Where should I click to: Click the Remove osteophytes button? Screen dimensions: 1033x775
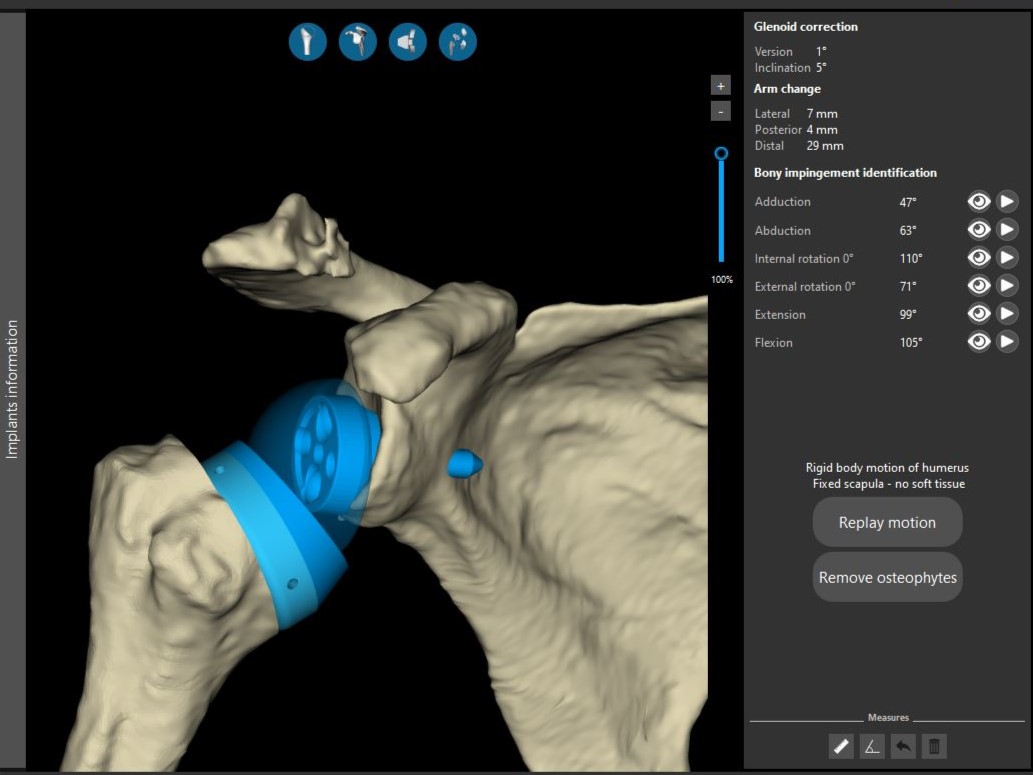coord(887,577)
